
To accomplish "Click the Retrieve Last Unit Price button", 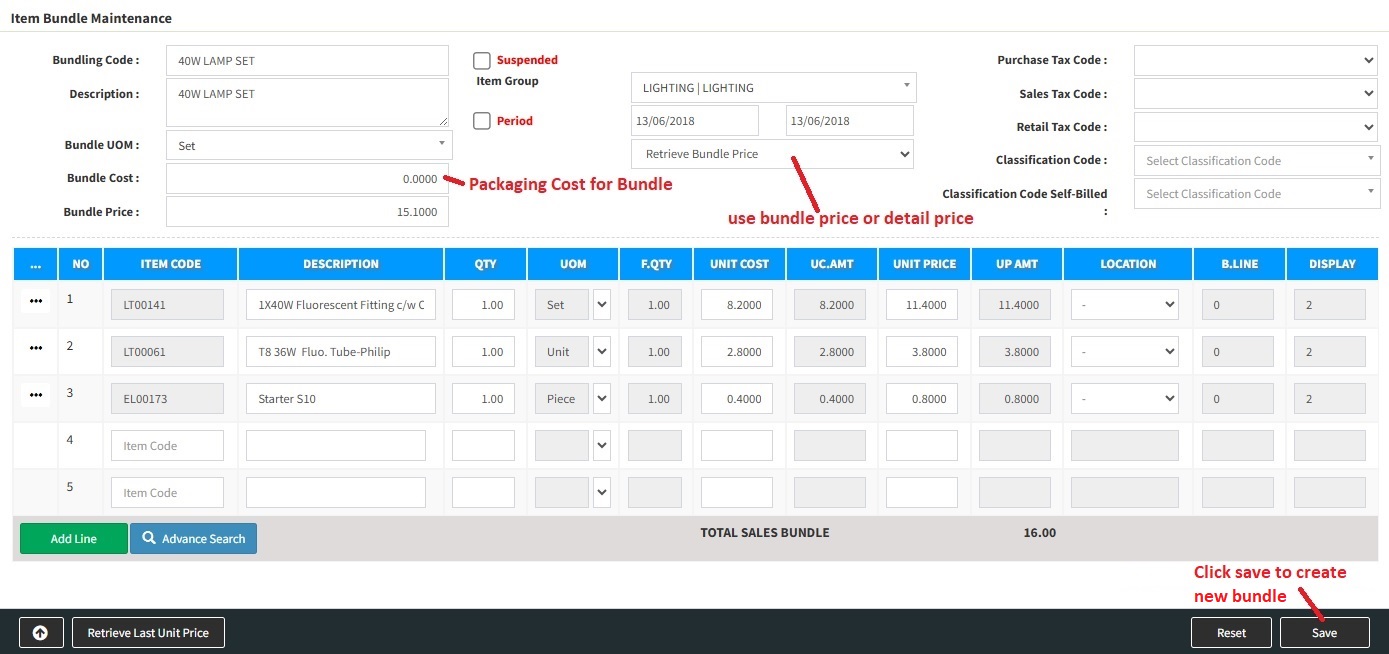I will [x=148, y=633].
